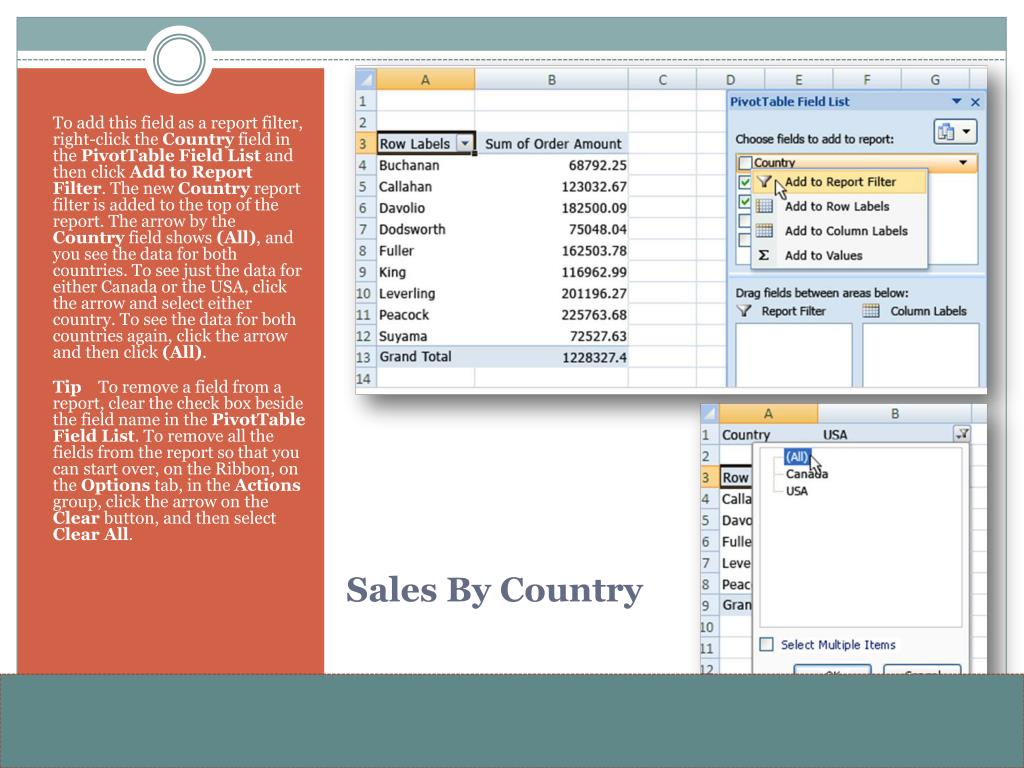Click the Column Labels grid icon in the areas section
1024x768 pixels.
pos(871,311)
